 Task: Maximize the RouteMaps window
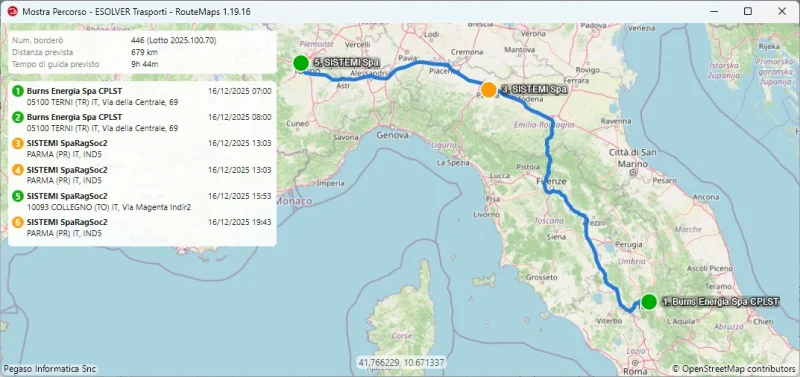747,11
